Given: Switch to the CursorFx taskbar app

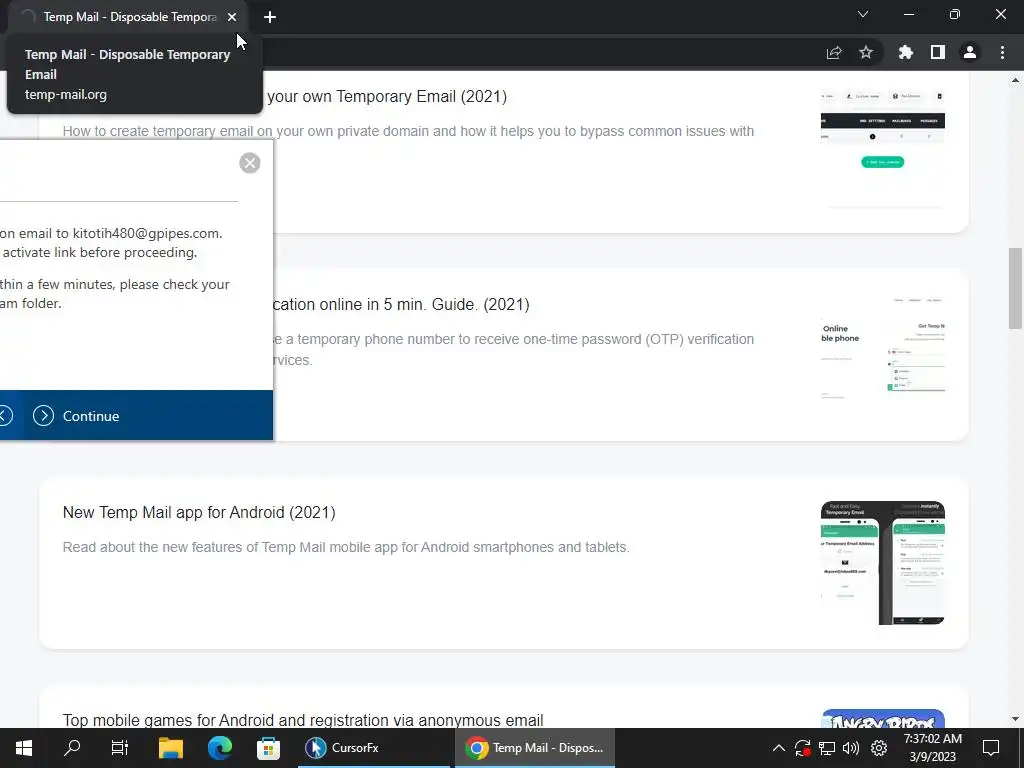Looking at the screenshot, I should click(x=374, y=748).
